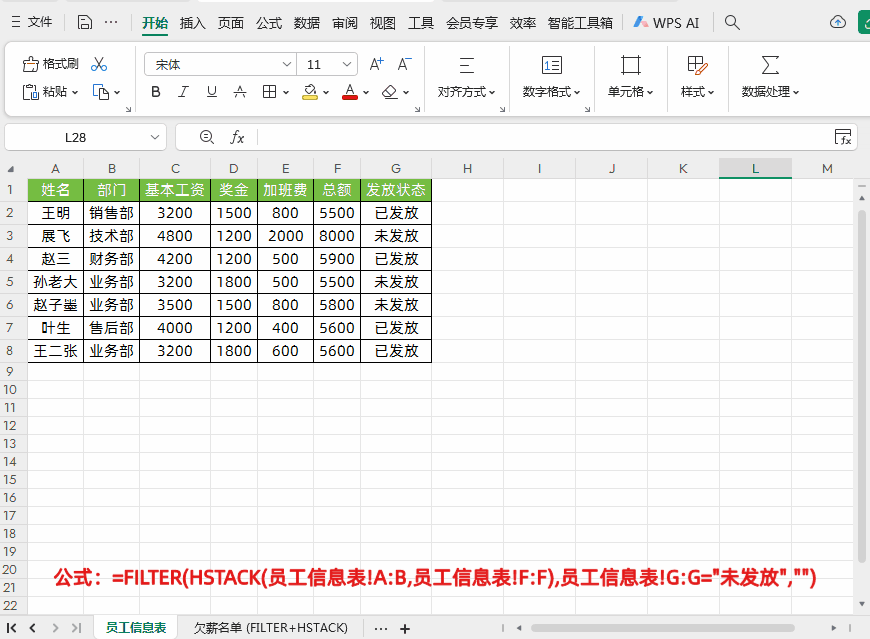870x639 pixels.
Task: Switch to the 公式 ribbon tab
Action: [269, 23]
